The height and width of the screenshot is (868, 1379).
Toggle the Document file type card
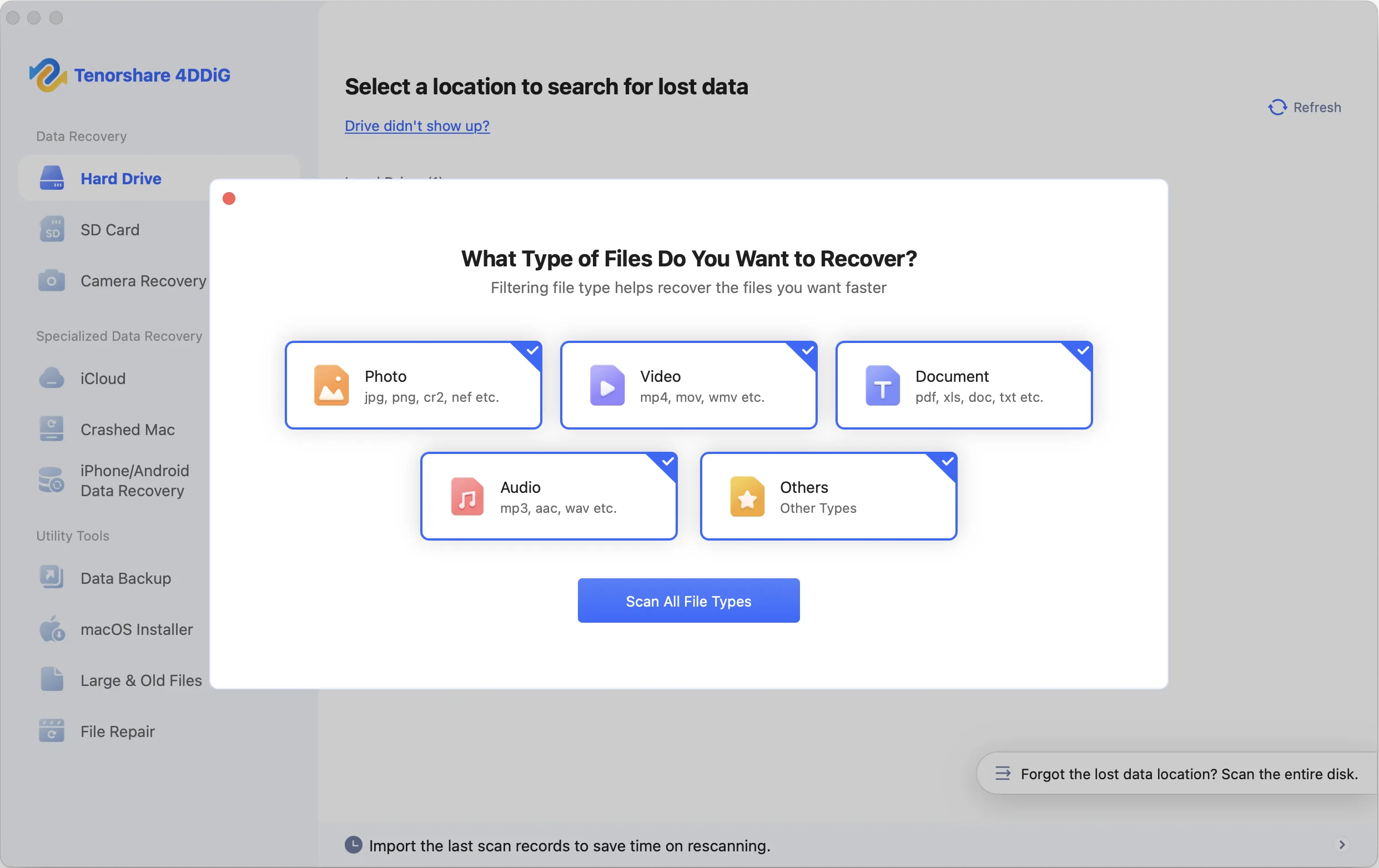click(x=963, y=385)
